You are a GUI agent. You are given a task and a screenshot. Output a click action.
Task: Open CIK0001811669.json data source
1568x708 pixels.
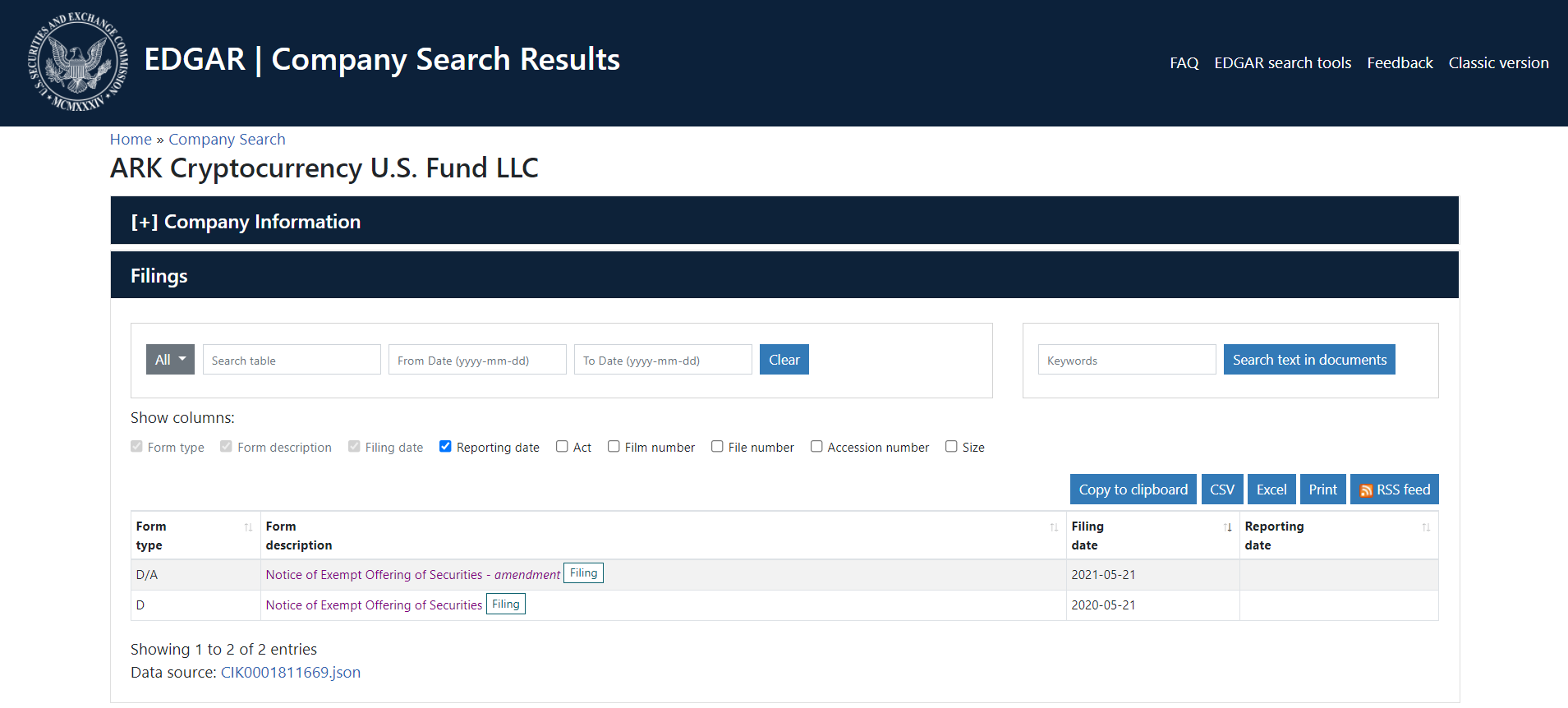tap(290, 673)
